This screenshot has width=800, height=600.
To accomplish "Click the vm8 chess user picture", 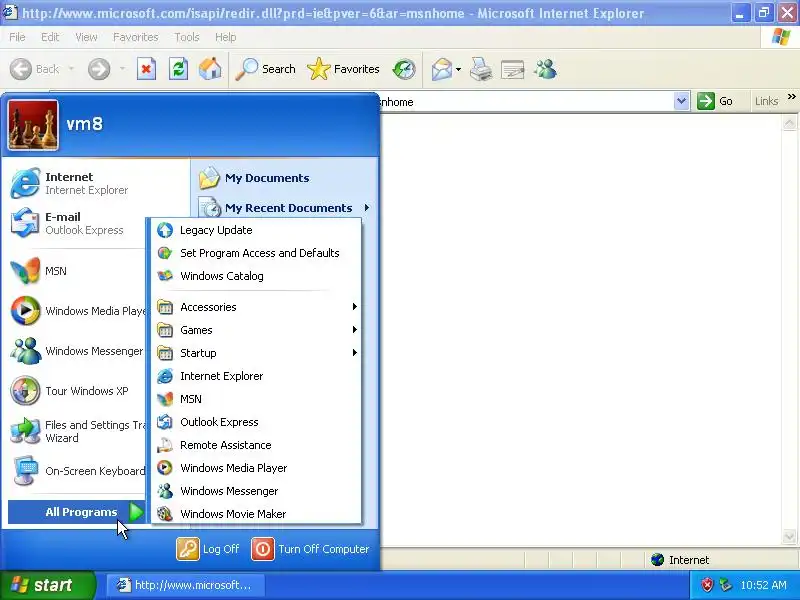I will (33, 124).
